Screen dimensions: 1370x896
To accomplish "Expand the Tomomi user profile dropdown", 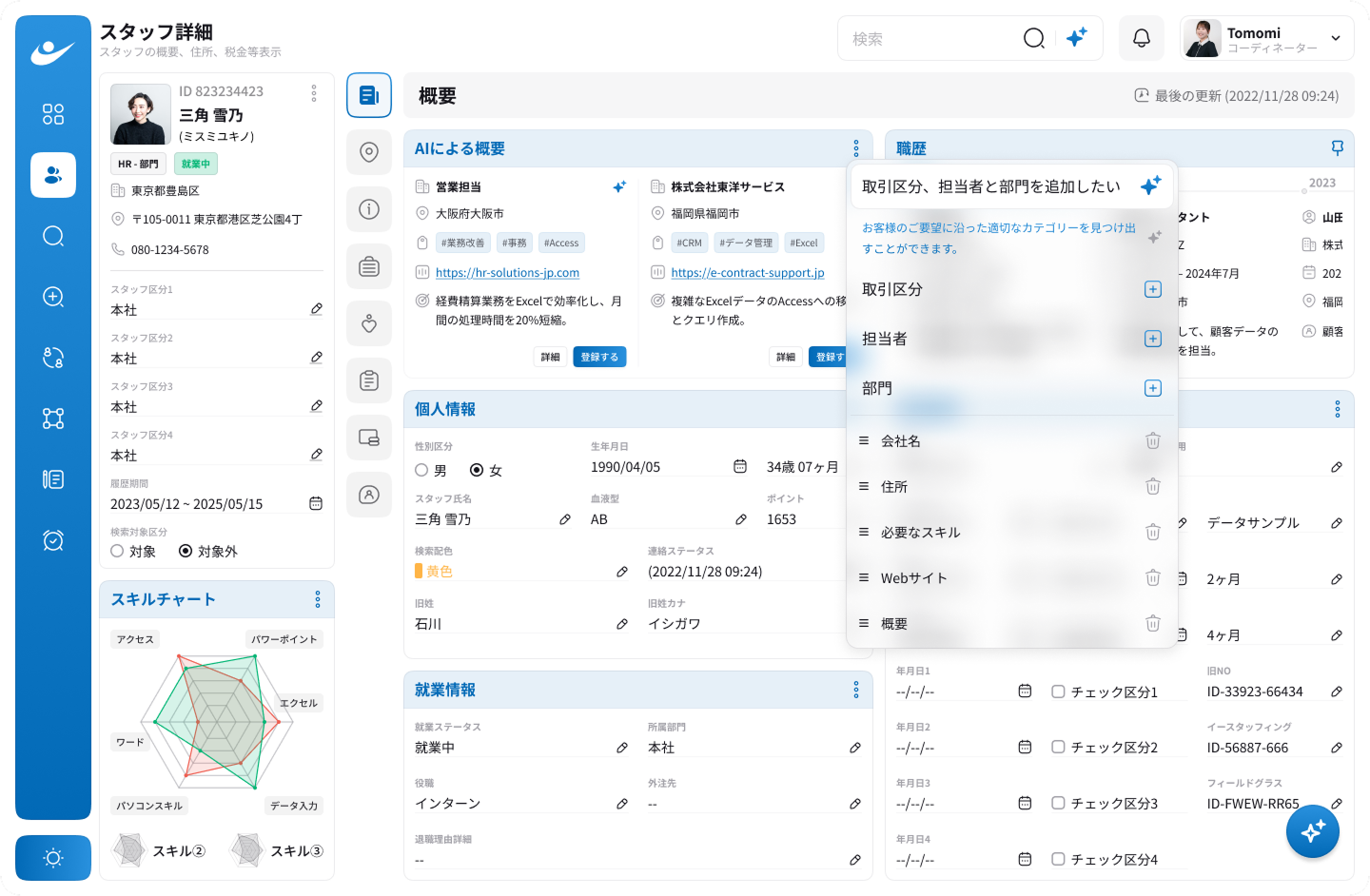I will (1335, 38).
